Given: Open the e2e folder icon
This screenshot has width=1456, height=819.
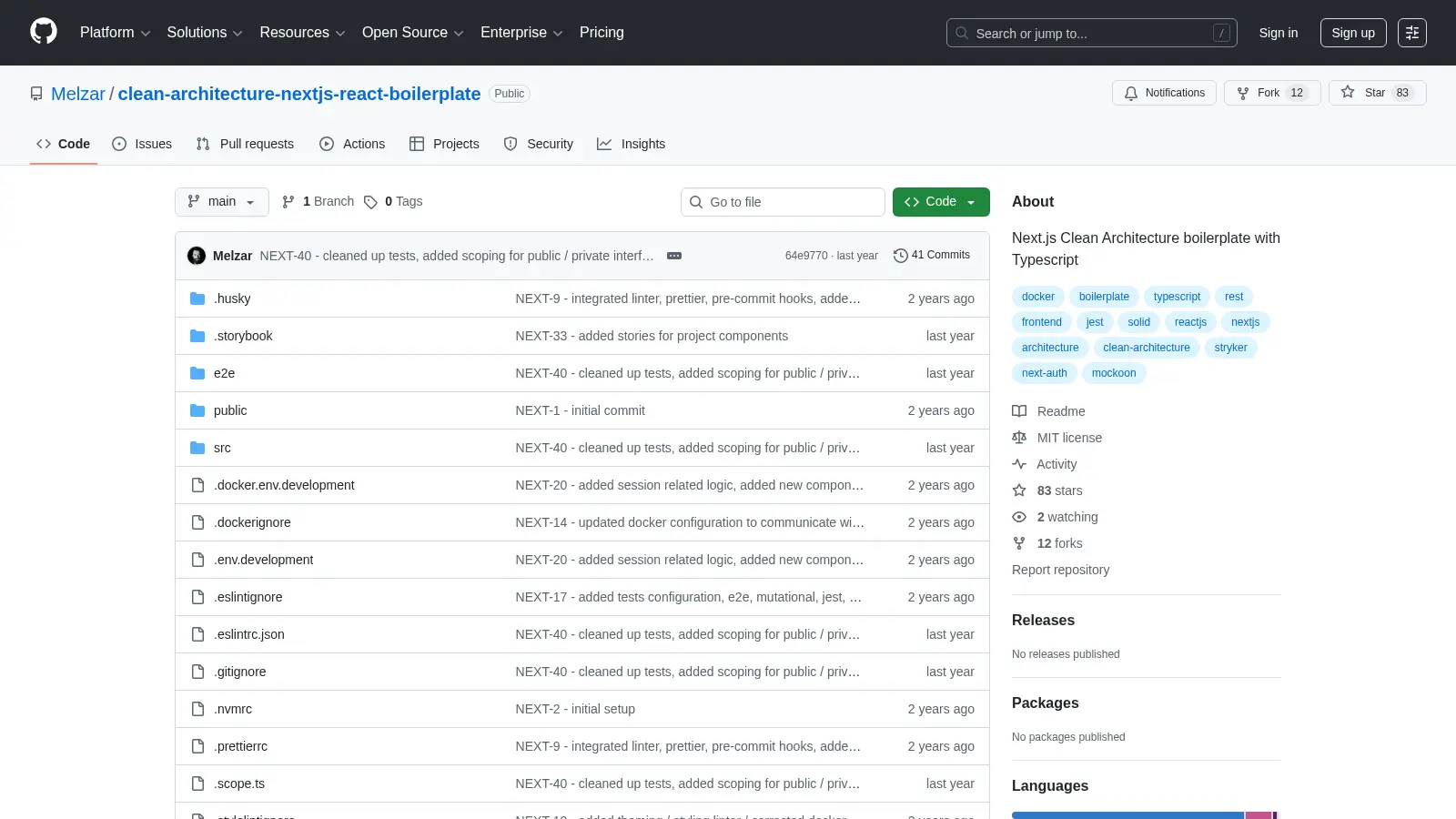Looking at the screenshot, I should click(x=197, y=373).
